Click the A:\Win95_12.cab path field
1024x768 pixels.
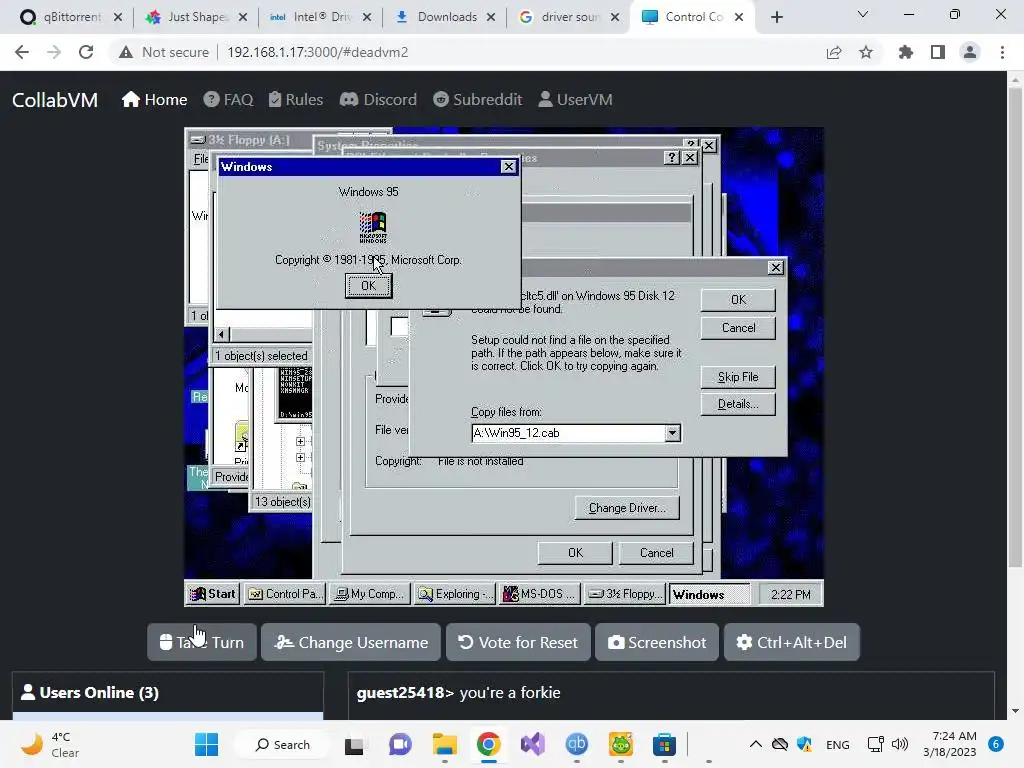(568, 433)
